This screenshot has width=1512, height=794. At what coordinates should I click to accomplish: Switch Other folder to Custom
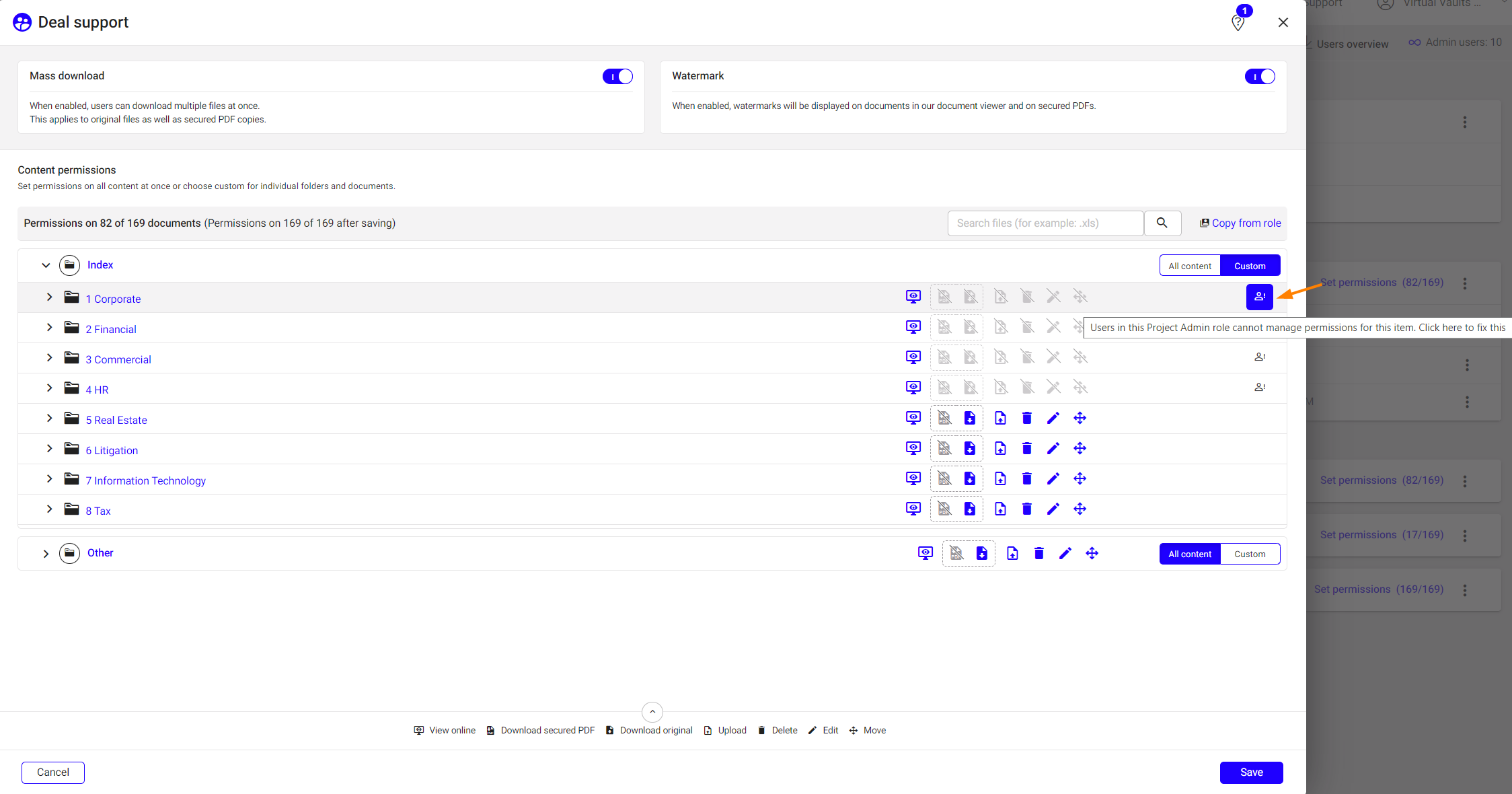tap(1249, 554)
